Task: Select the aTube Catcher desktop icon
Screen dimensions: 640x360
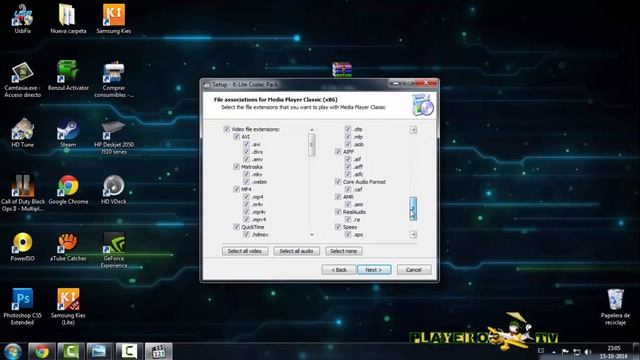Action: click(x=68, y=247)
